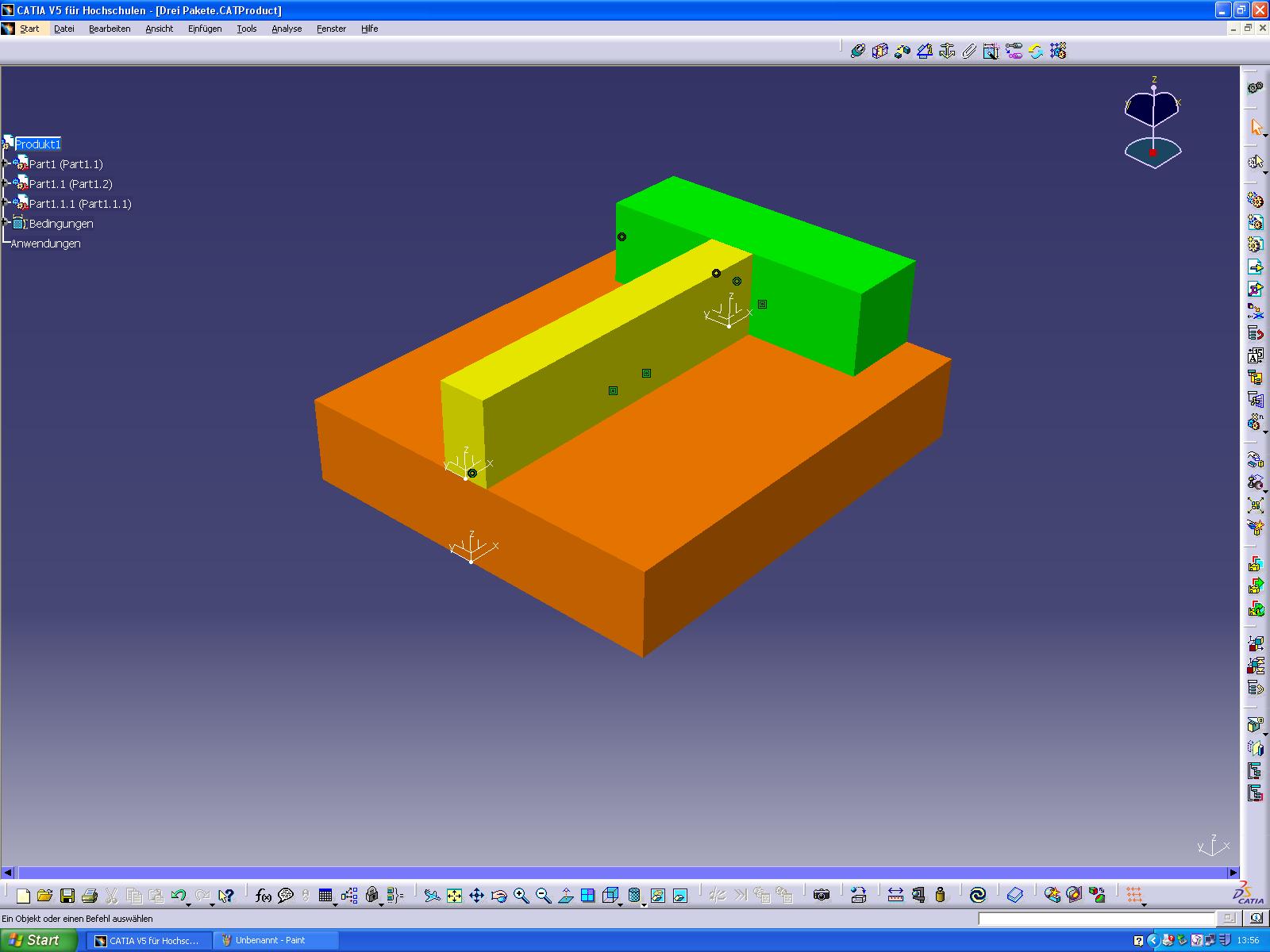Viewport: 1270px width, 952px height.
Task: Click the power input command field
Action: (1096, 919)
